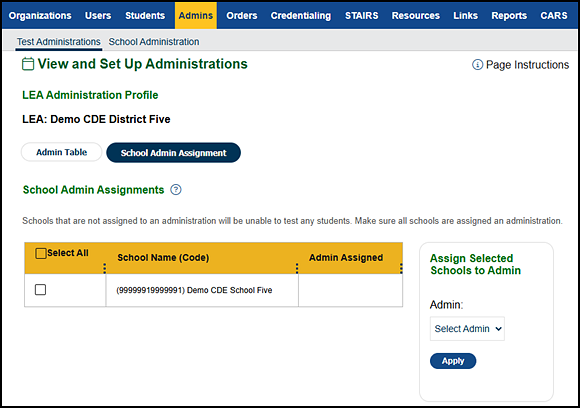This screenshot has width=580, height=408.
Task: Open the Reports menu
Action: coord(509,16)
